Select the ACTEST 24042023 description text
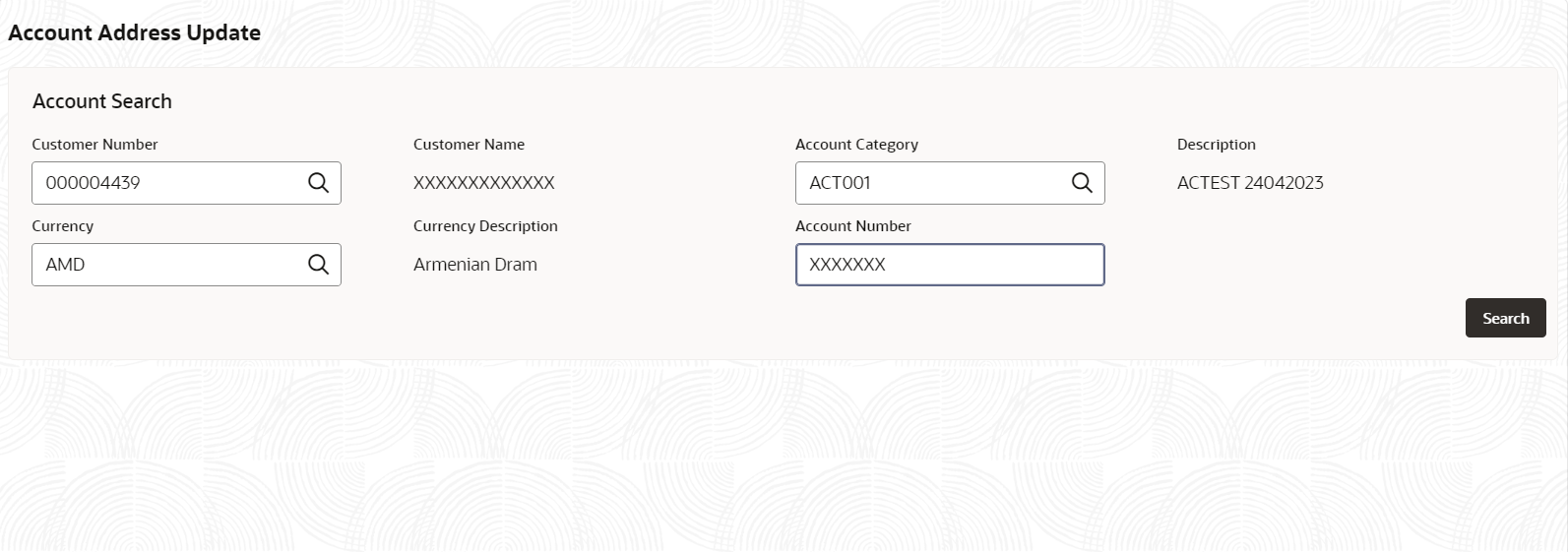Image resolution: width=1568 pixels, height=552 pixels. point(1250,183)
